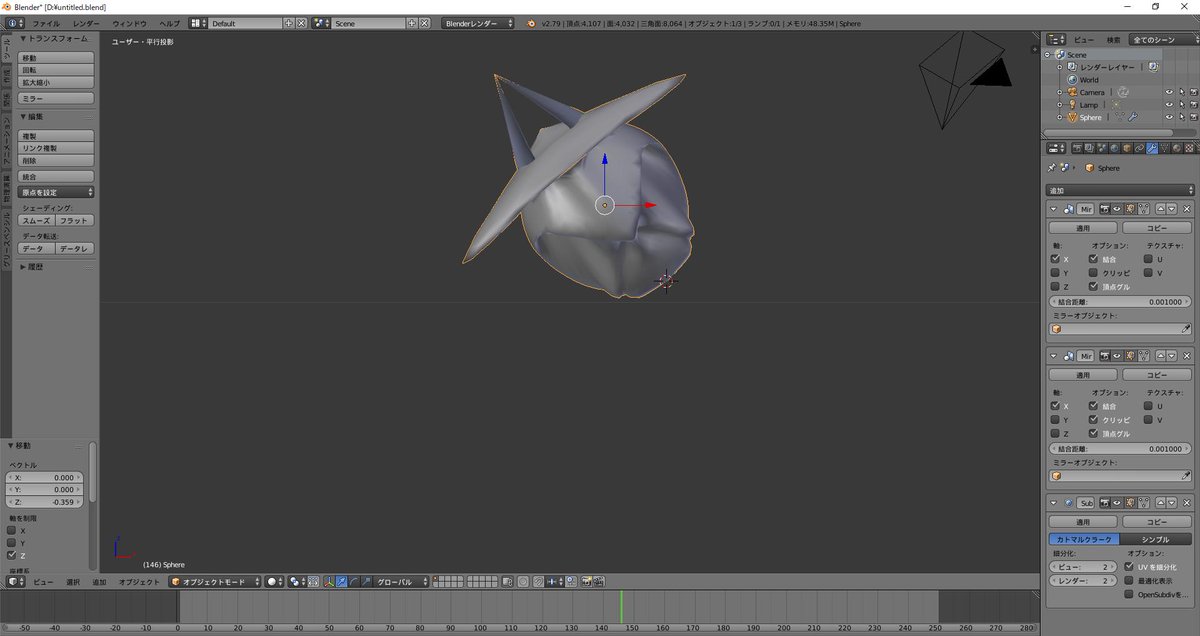Remove the Subsurf modifier with its X icon

coord(1187,503)
